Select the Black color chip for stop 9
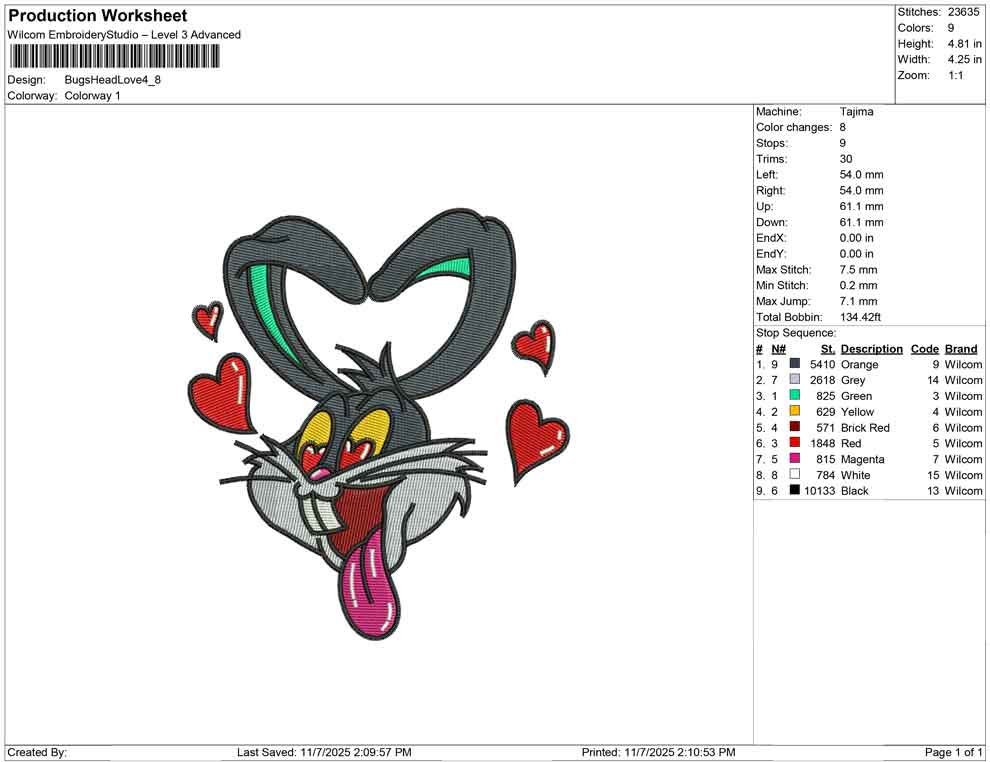 point(795,490)
